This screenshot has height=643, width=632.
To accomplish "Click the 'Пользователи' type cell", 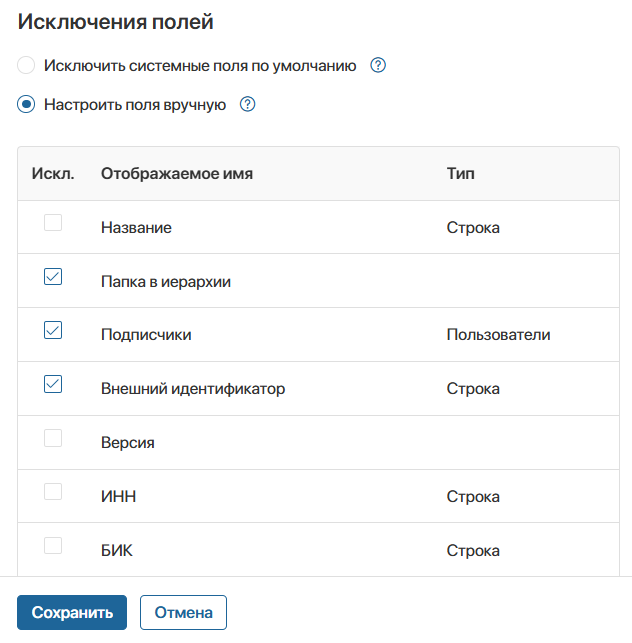I will (x=498, y=335).
